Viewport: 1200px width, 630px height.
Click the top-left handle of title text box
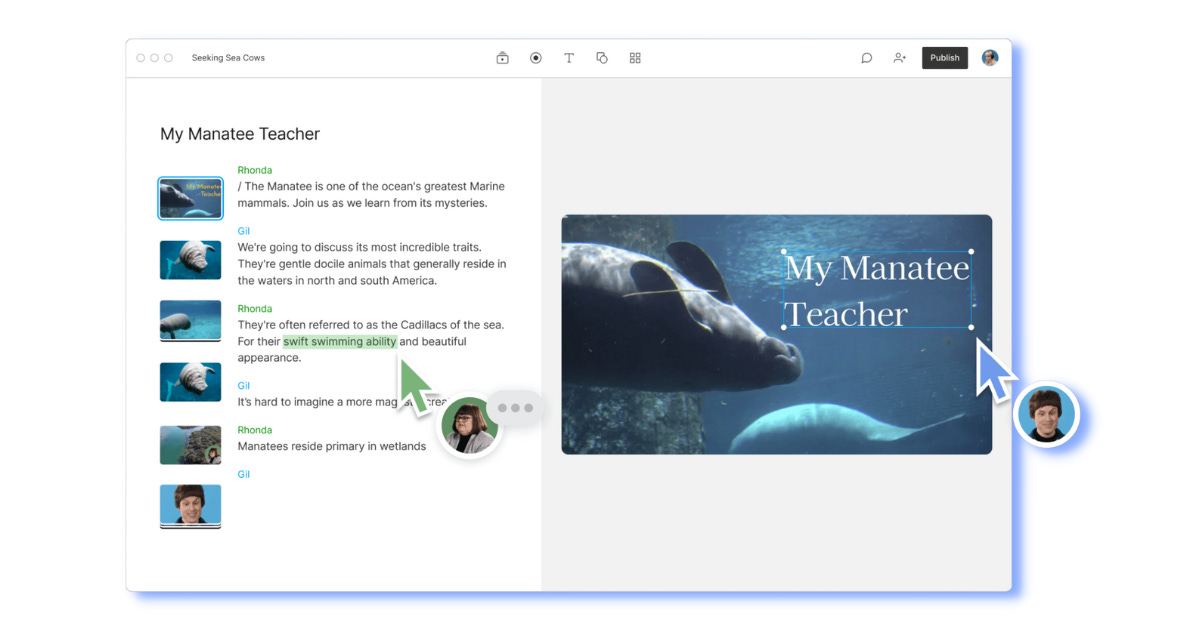point(783,252)
